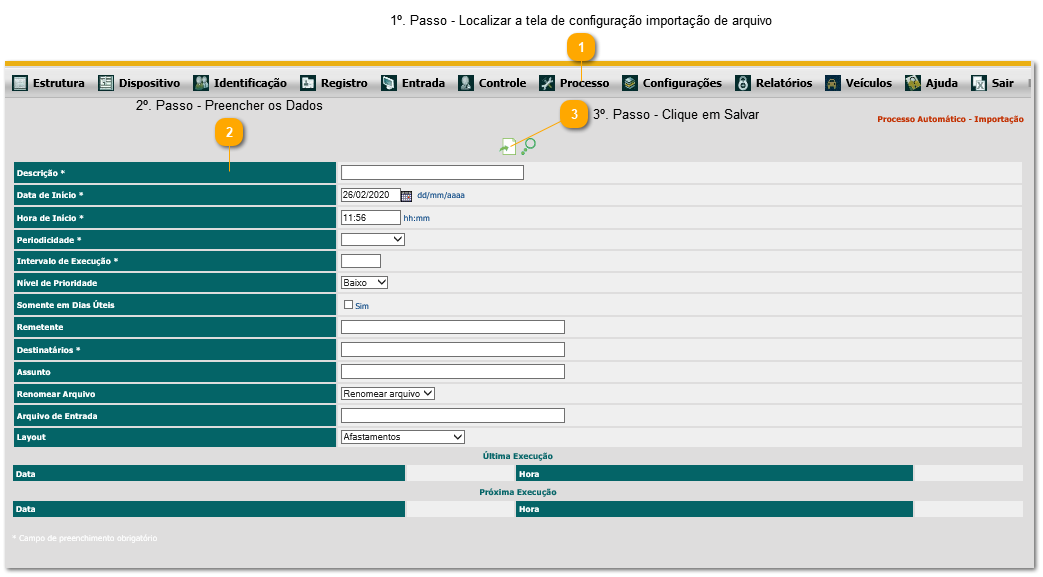Click the Registro menu icon
This screenshot has height=577, width=1043.
pyautogui.click(x=308, y=83)
